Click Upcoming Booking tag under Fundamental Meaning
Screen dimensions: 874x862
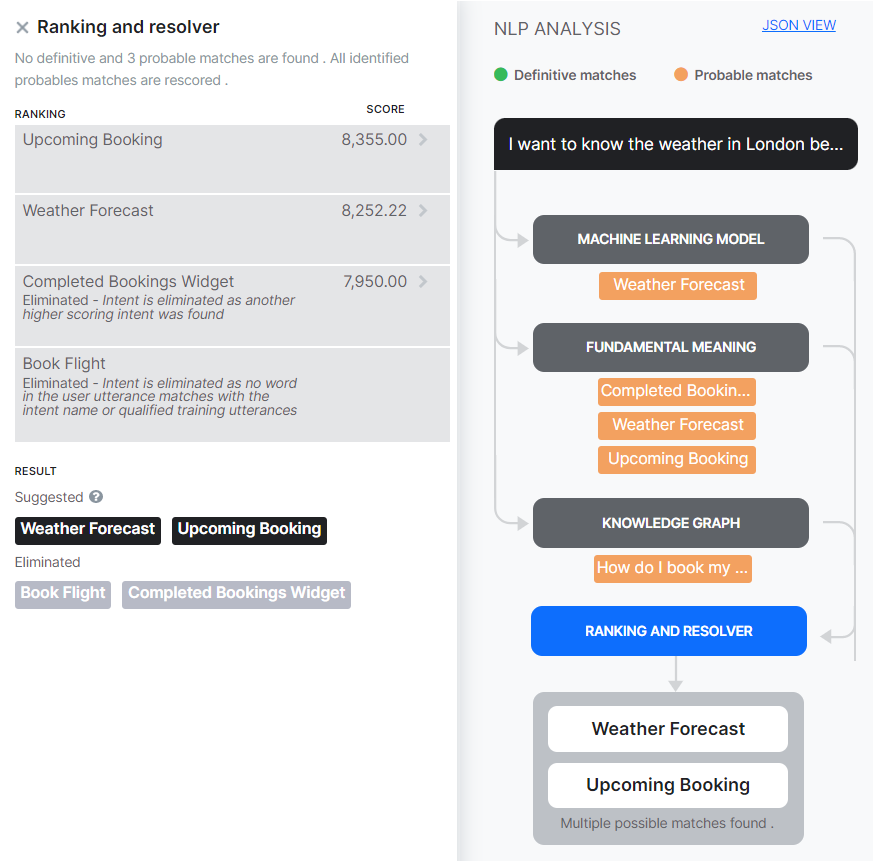point(677,459)
